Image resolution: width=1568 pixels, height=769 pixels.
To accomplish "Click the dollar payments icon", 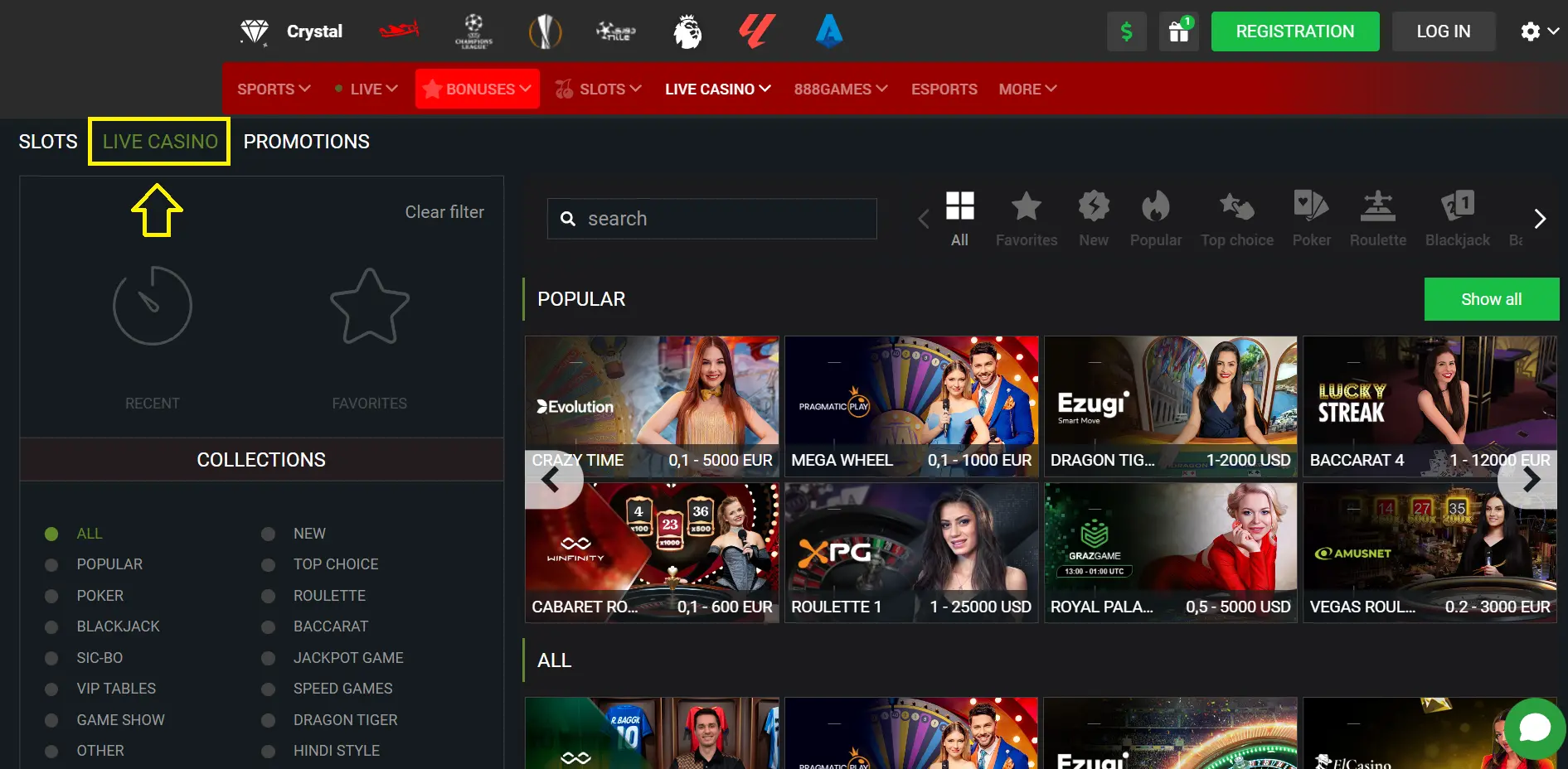I will pos(1126,31).
